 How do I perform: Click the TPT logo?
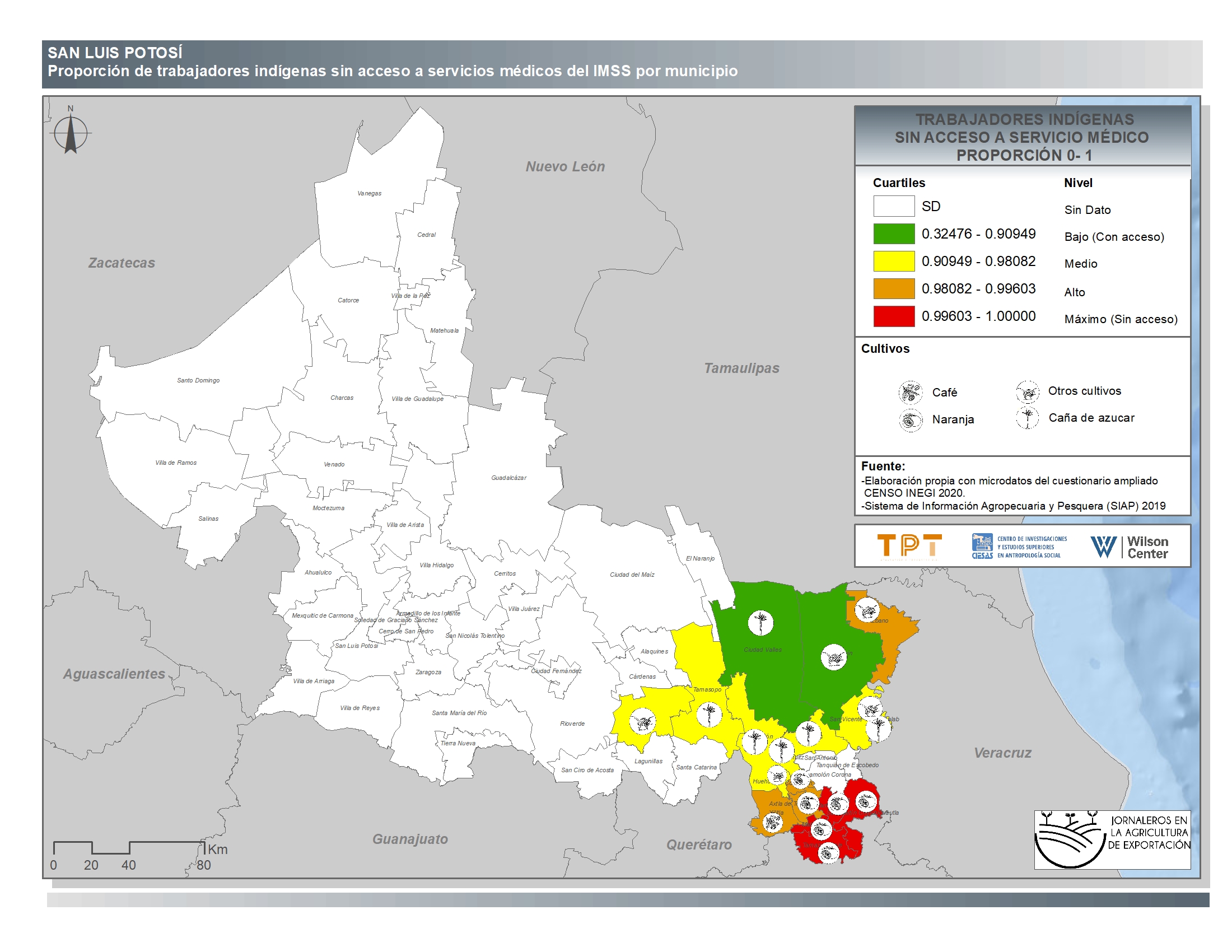tap(909, 546)
